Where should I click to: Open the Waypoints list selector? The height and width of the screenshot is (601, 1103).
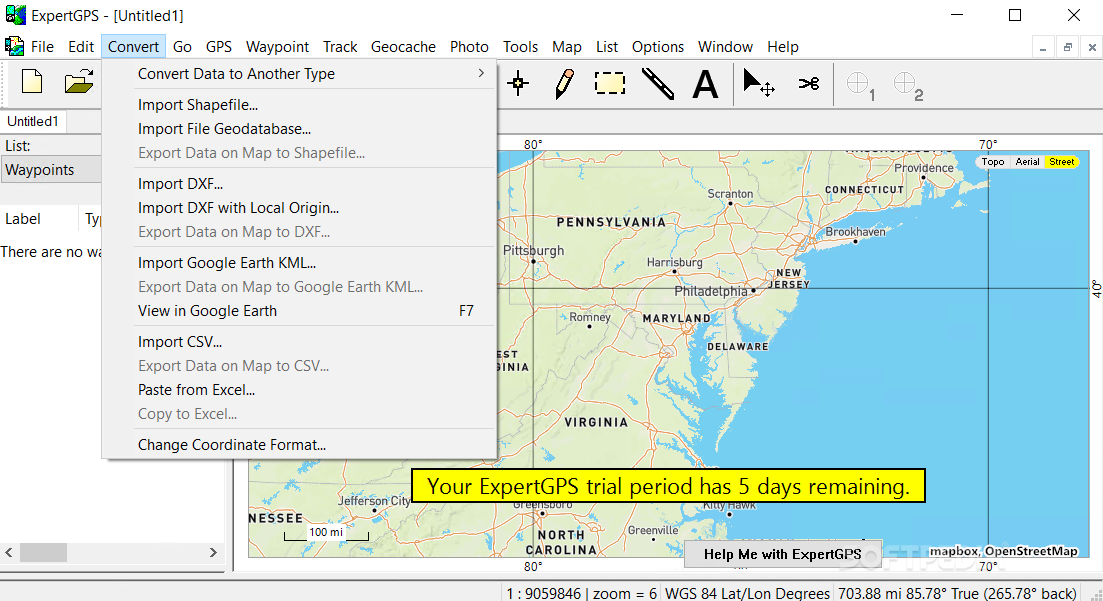[x=51, y=170]
